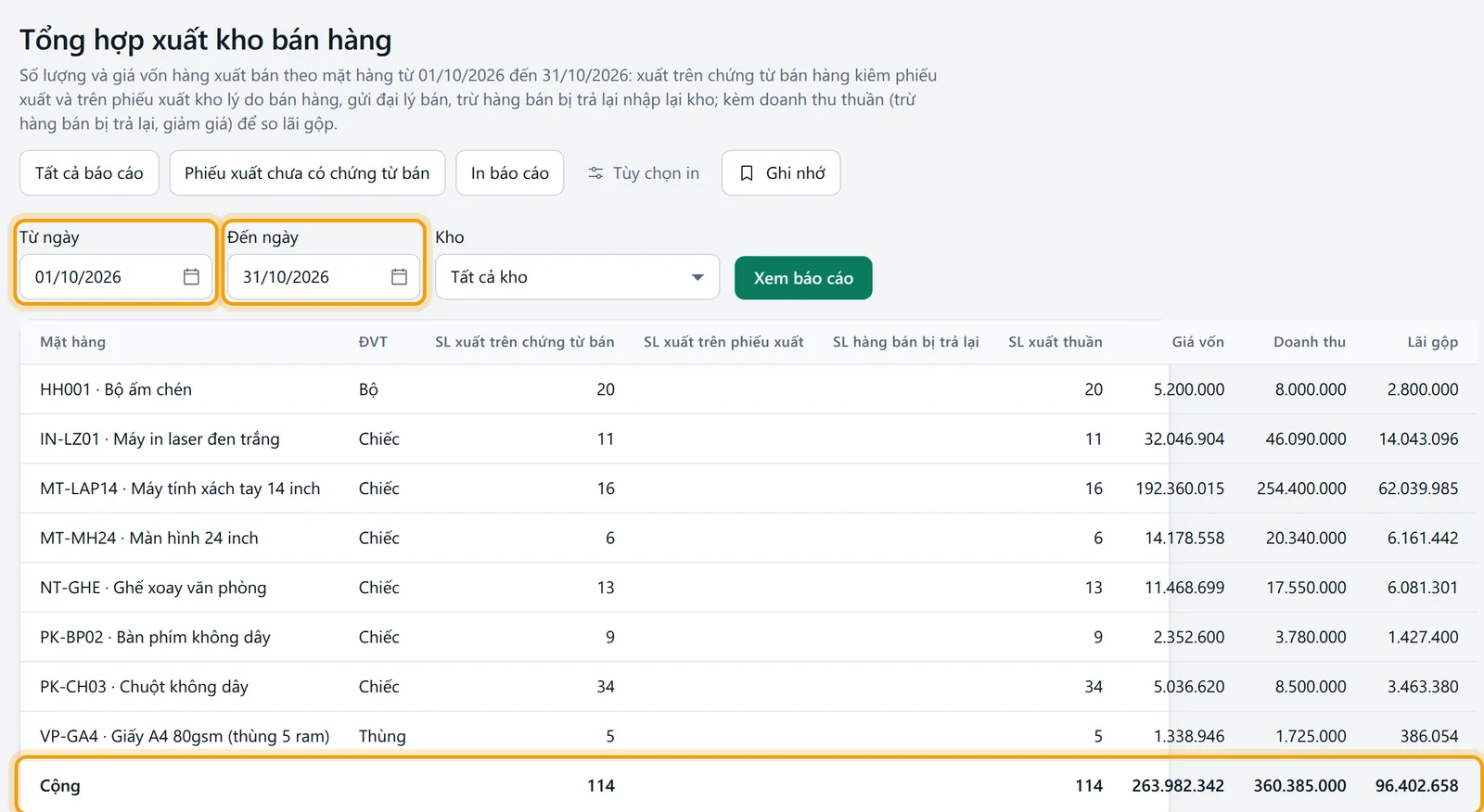Click the bookmark icon on Ghi nhớ
1484x812 pixels.
(747, 173)
